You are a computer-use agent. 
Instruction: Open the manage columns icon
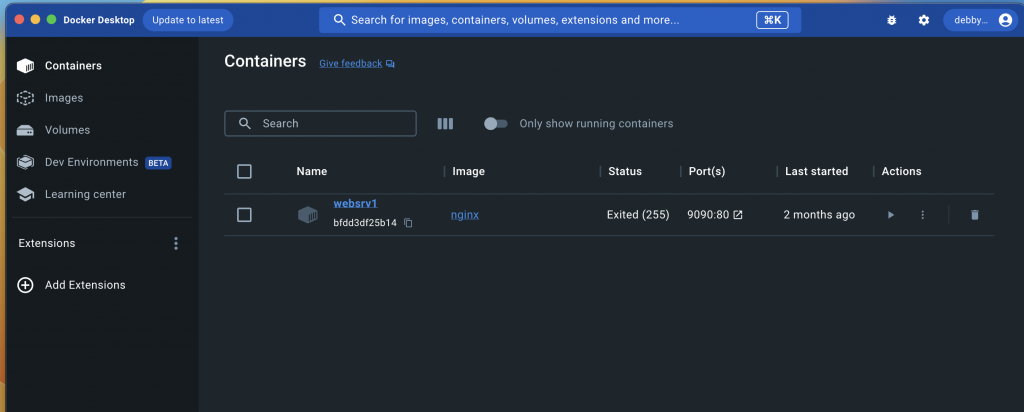[x=445, y=123]
